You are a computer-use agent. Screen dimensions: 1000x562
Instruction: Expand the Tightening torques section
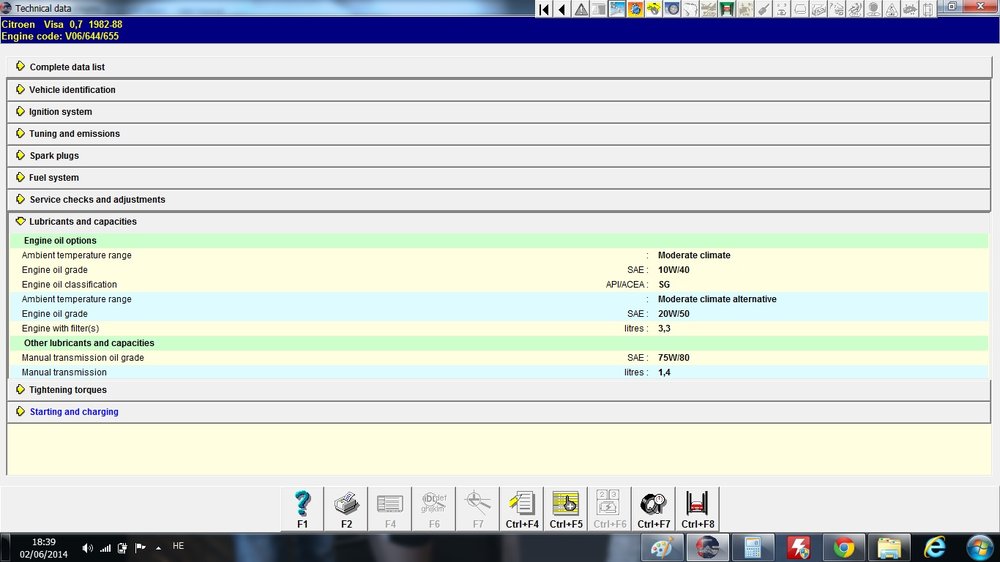[499, 390]
